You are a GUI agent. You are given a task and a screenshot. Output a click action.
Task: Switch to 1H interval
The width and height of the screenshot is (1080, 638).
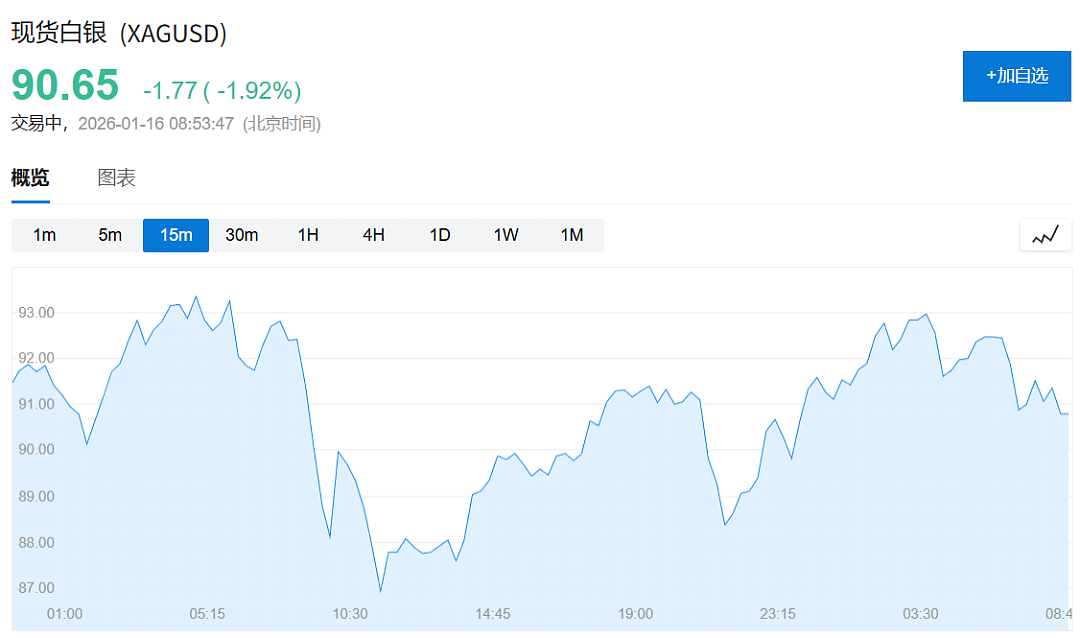click(x=308, y=235)
